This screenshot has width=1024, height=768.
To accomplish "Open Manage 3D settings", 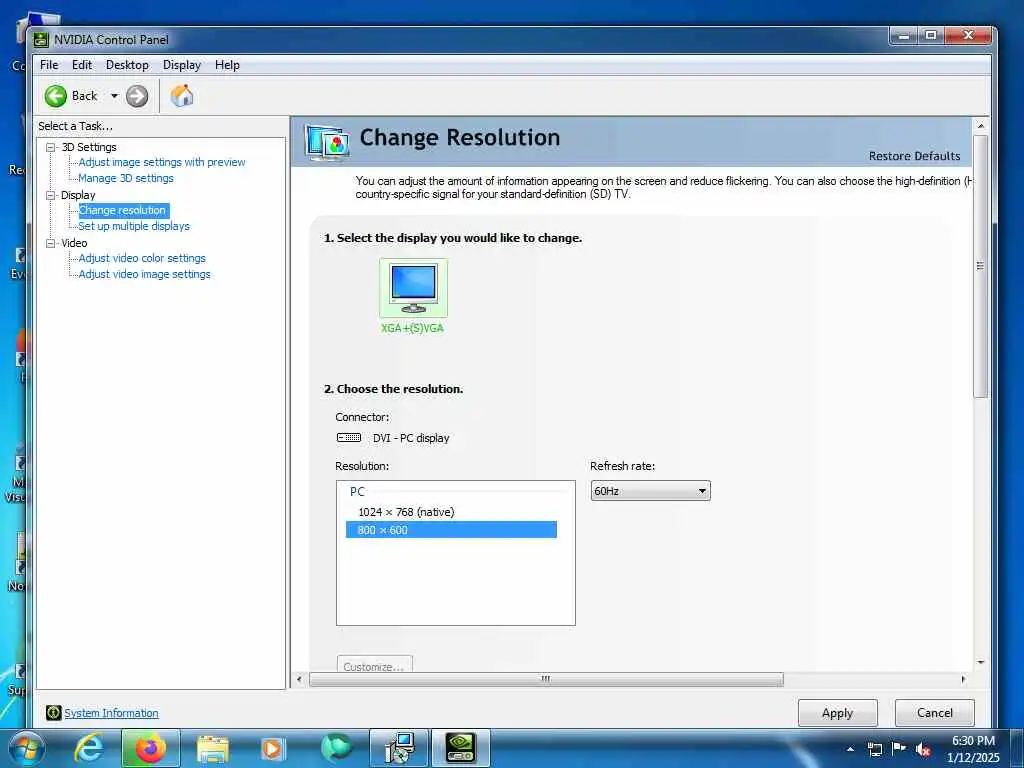I will coord(126,178).
